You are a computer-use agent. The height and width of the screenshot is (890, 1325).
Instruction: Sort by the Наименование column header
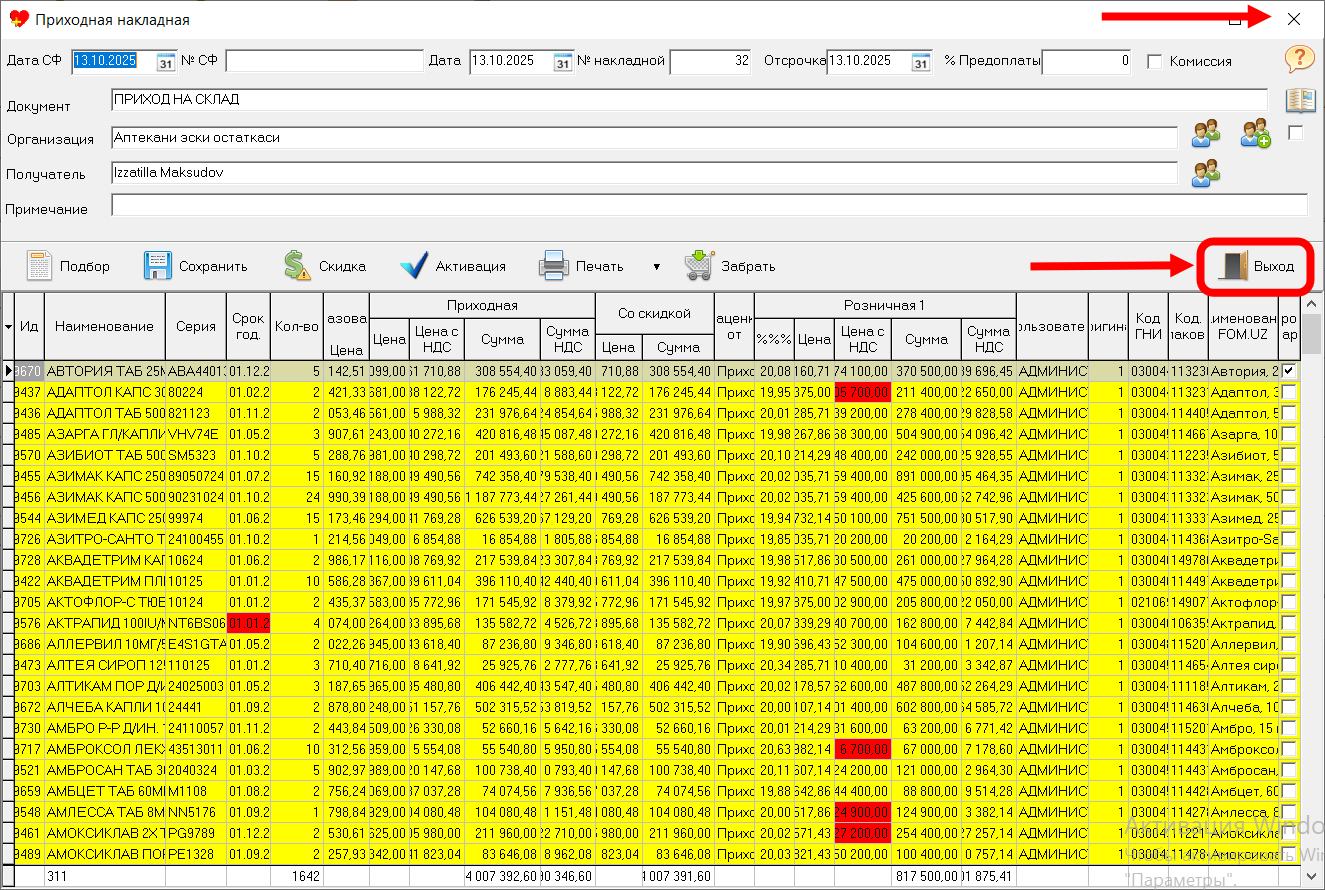click(x=104, y=326)
